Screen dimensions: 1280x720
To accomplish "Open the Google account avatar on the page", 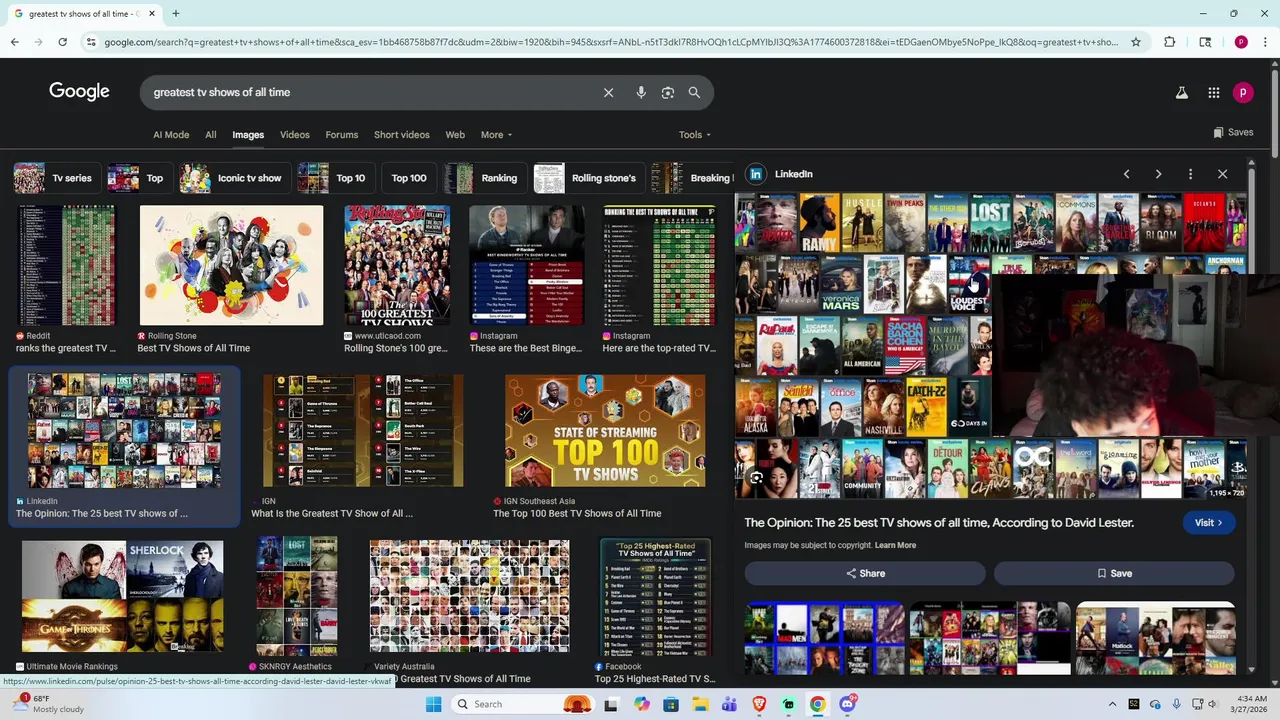I will [1243, 92].
